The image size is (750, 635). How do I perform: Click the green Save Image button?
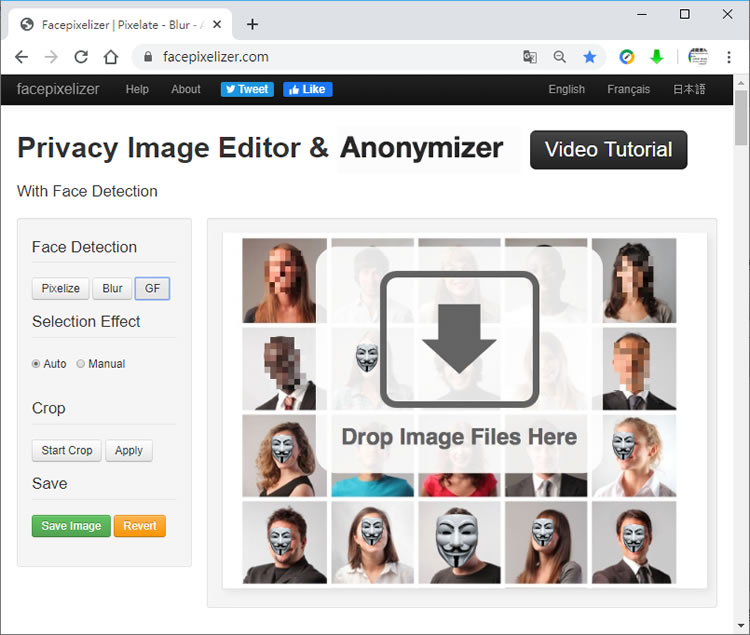[71, 526]
